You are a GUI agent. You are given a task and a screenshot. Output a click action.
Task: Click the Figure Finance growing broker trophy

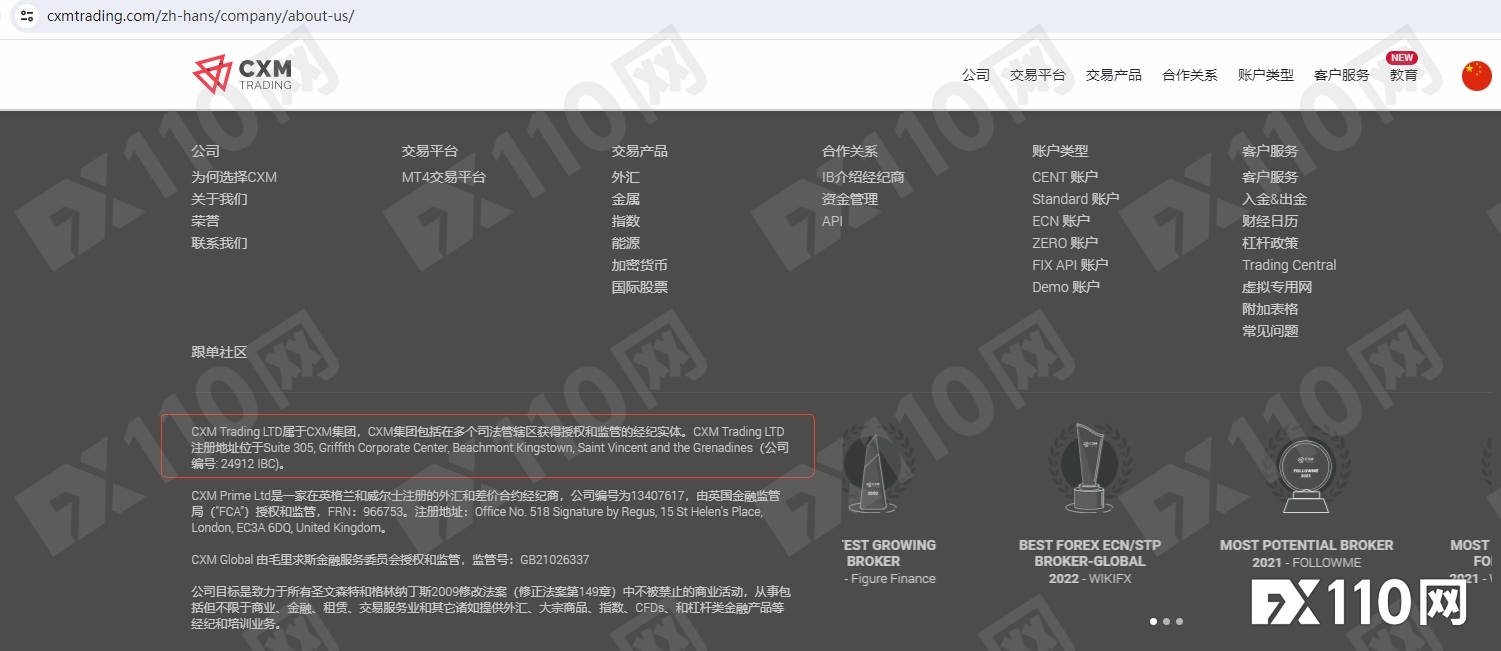(x=875, y=470)
